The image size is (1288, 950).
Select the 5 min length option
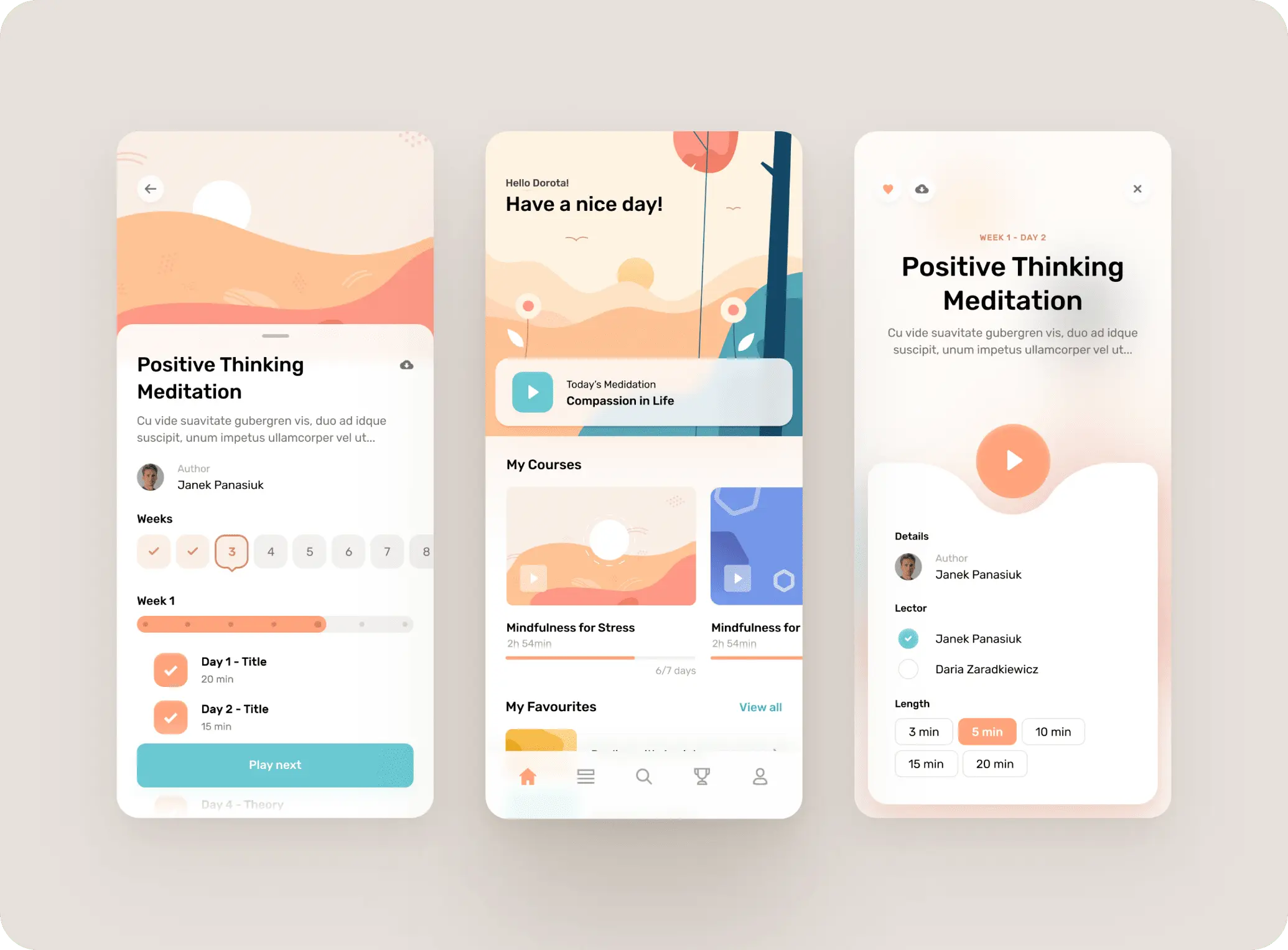pyautogui.click(x=987, y=732)
